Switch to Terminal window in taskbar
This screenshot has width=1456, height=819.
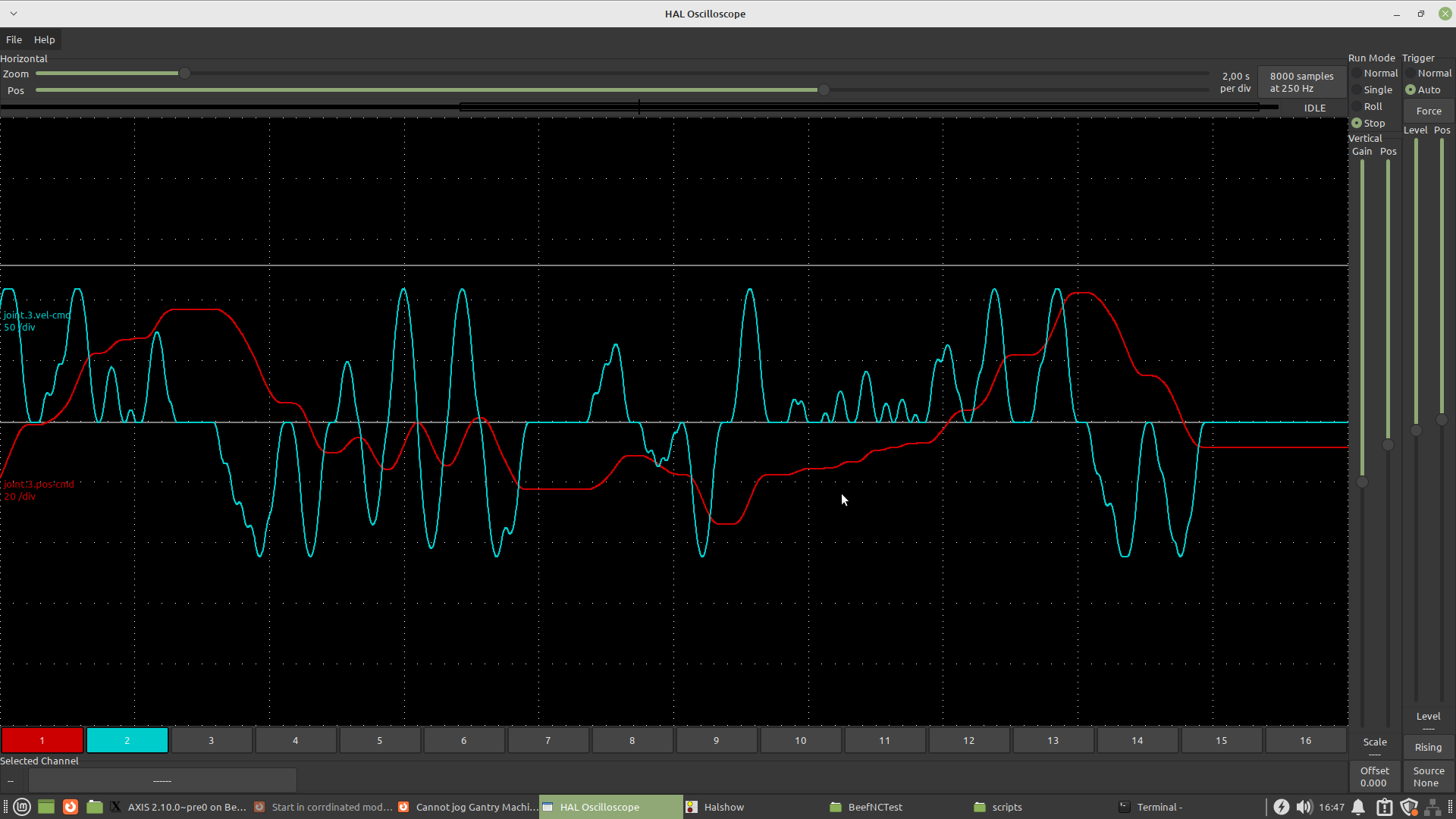tap(1186, 807)
